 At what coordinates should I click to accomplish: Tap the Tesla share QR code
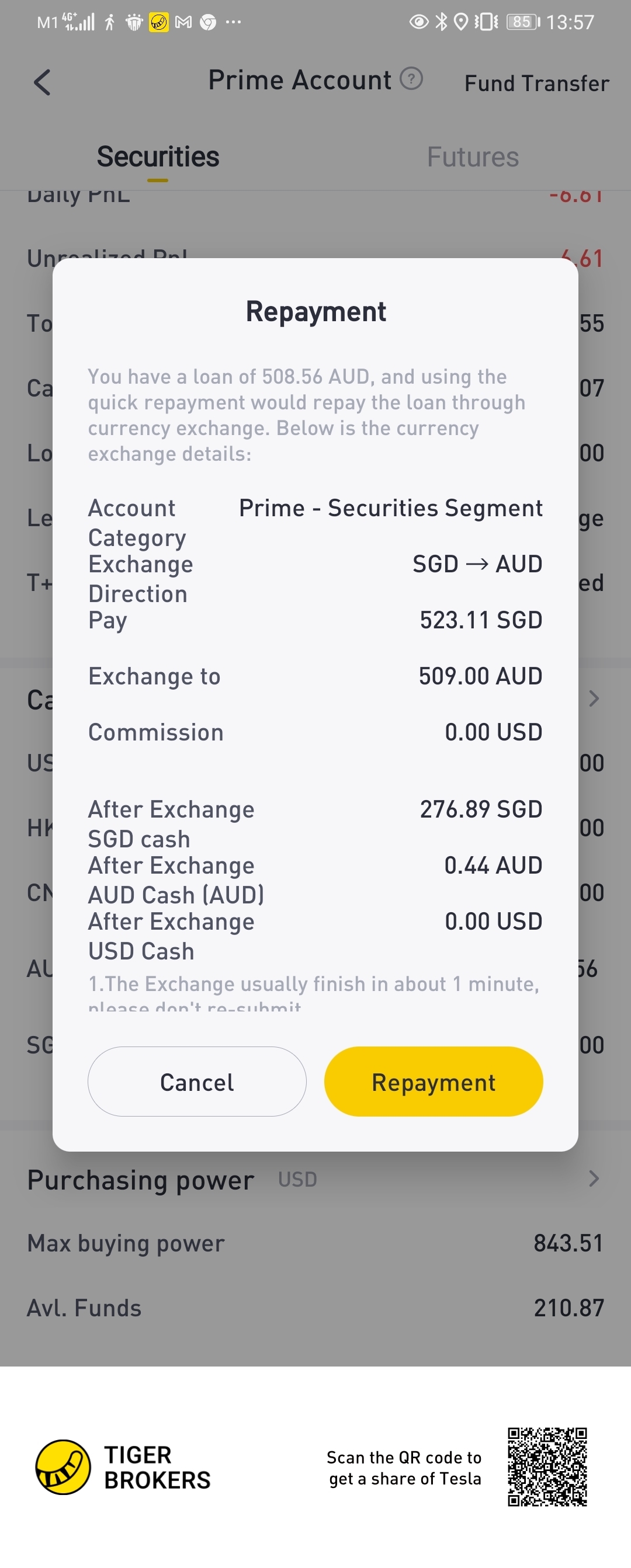tap(547, 1466)
